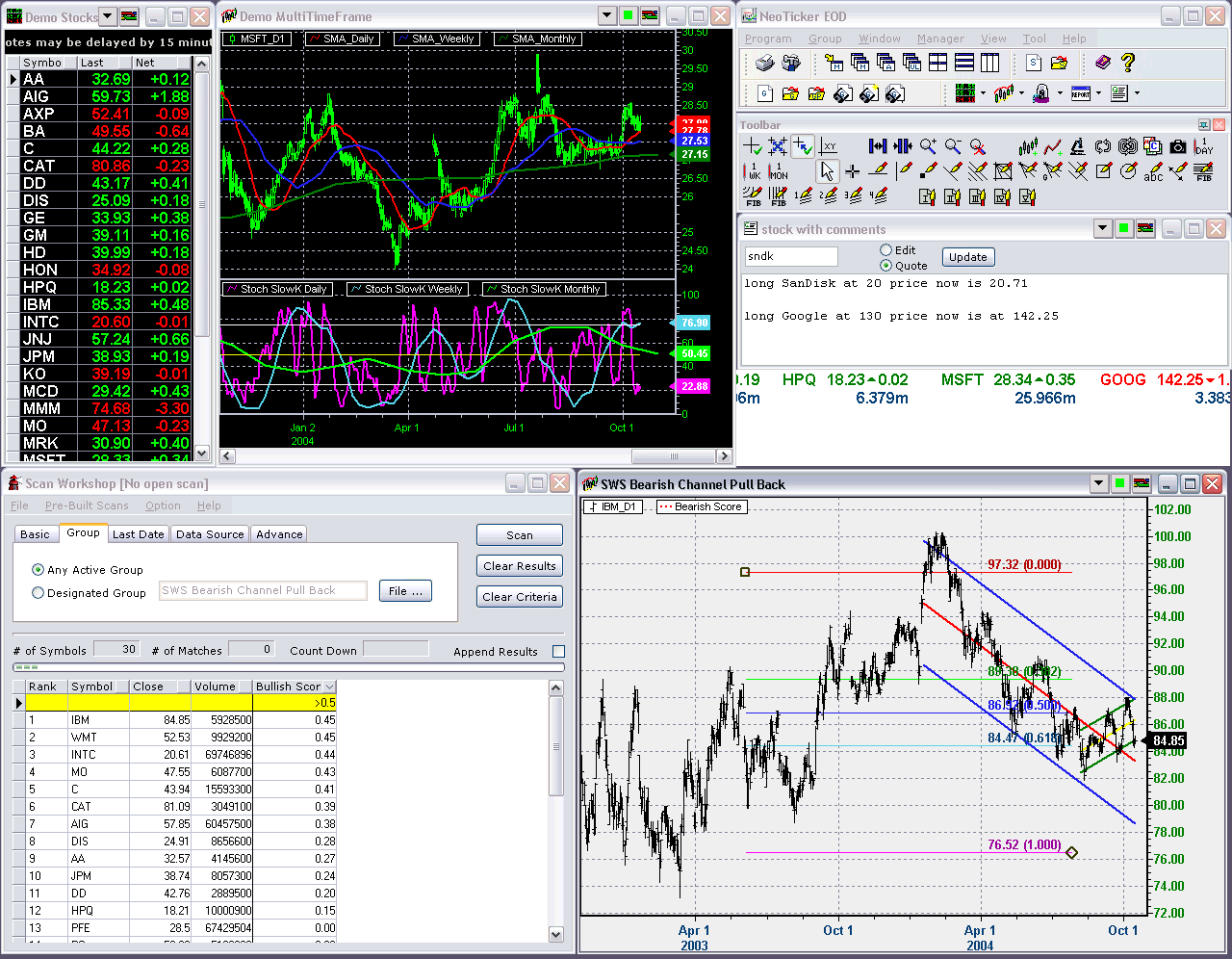1232x959 pixels.
Task: Select the crosshair cursor tool
Action: (x=852, y=171)
